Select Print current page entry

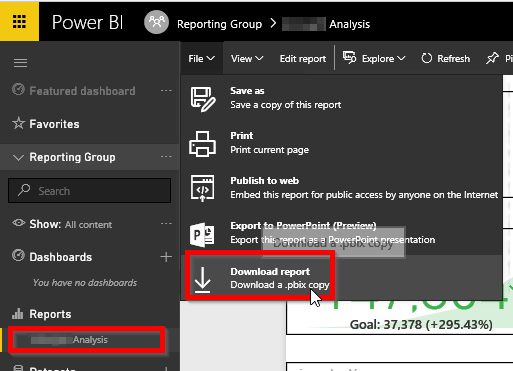pos(342,143)
